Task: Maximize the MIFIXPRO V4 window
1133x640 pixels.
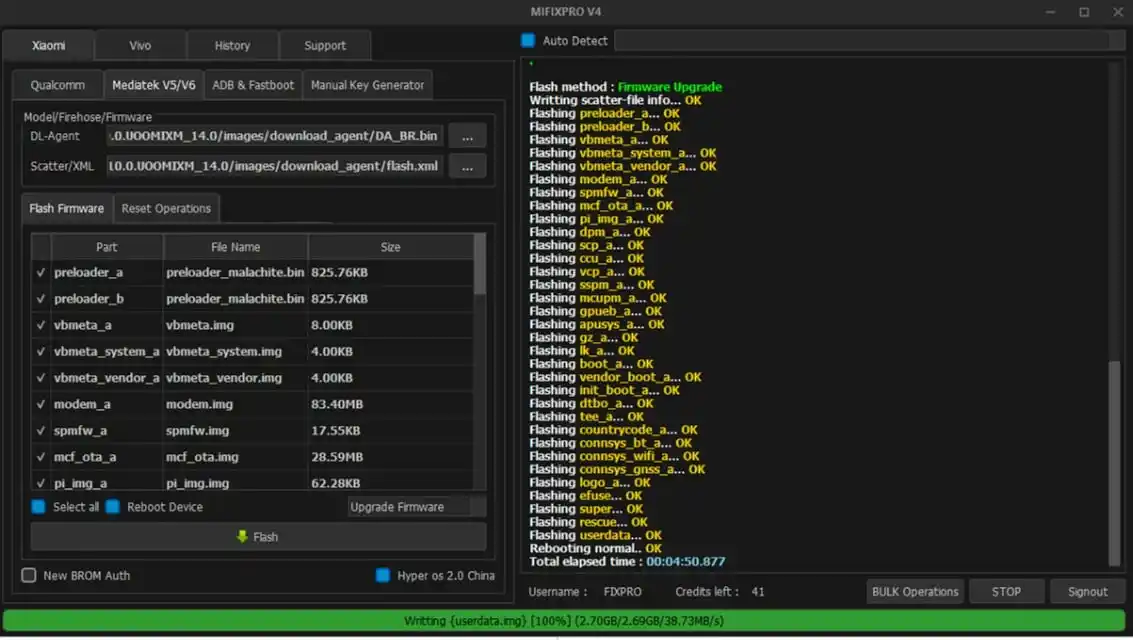Action: [1084, 12]
